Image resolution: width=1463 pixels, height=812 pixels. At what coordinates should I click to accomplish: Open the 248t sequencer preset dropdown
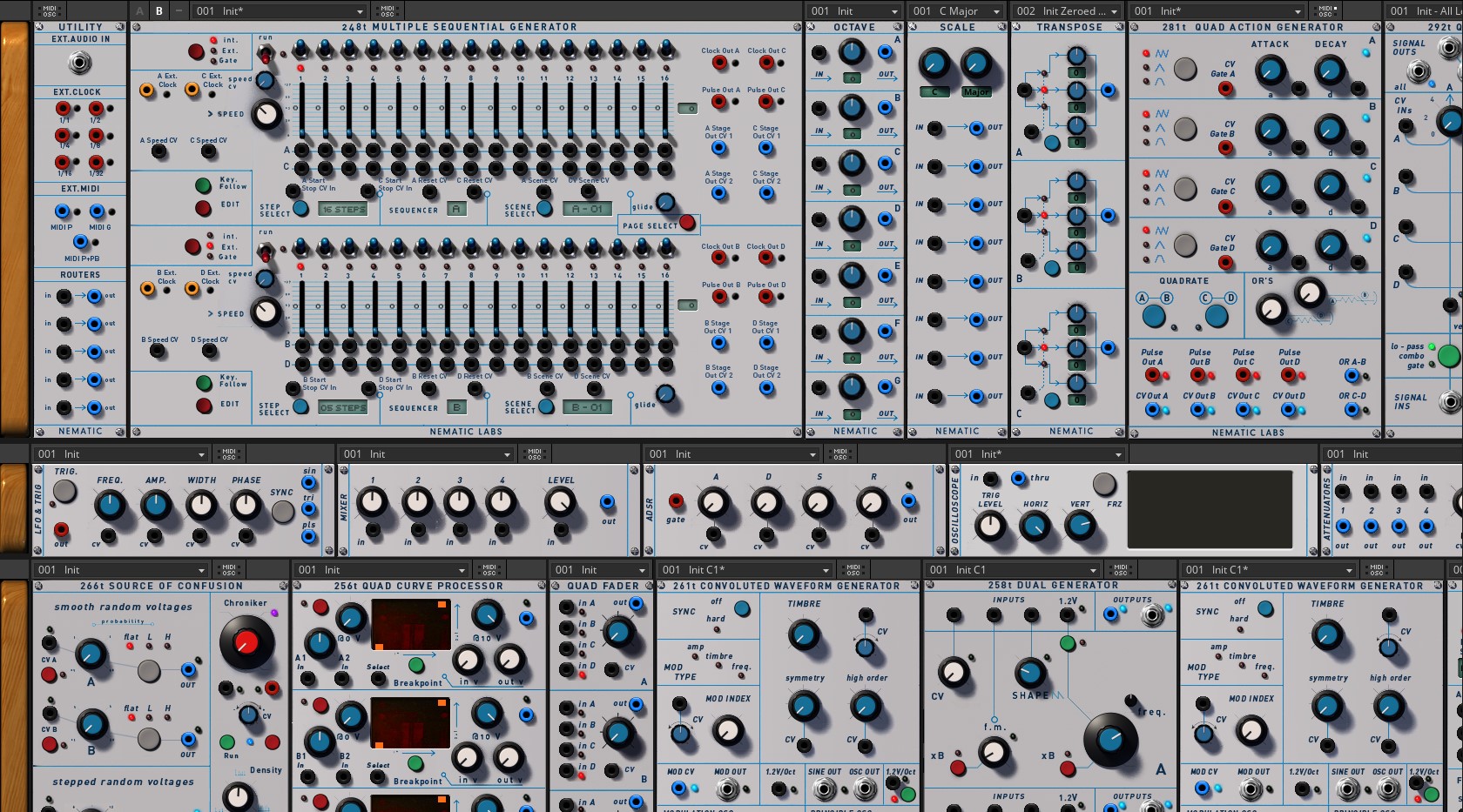pos(279,11)
